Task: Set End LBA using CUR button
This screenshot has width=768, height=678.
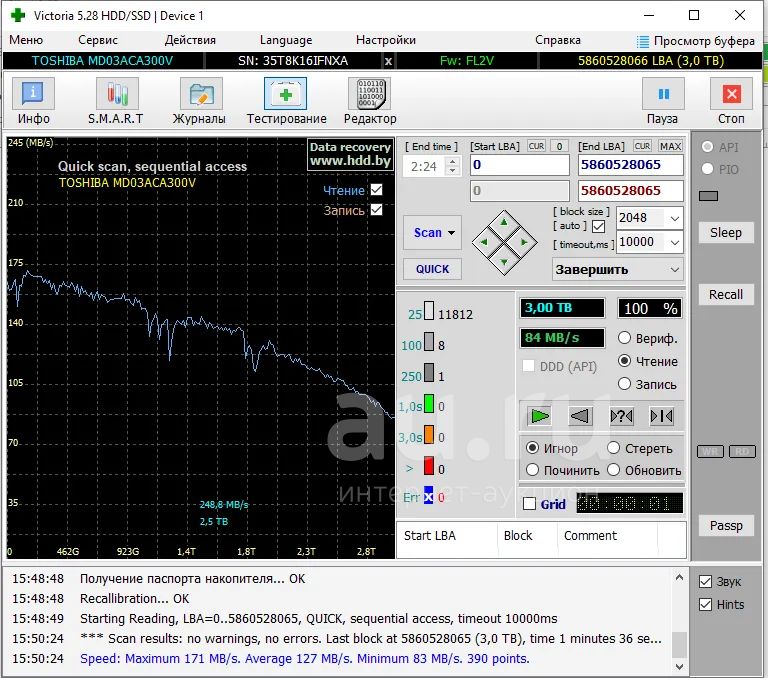Action: point(642,146)
